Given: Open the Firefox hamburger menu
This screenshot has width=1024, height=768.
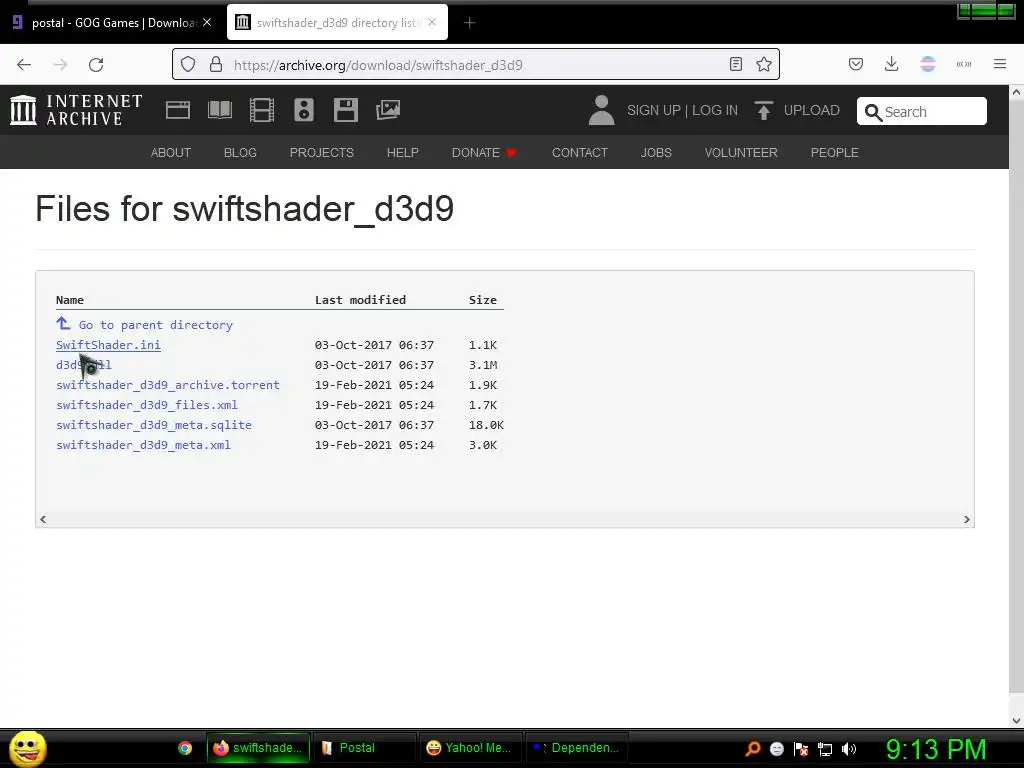Looking at the screenshot, I should click(x=1000, y=64).
